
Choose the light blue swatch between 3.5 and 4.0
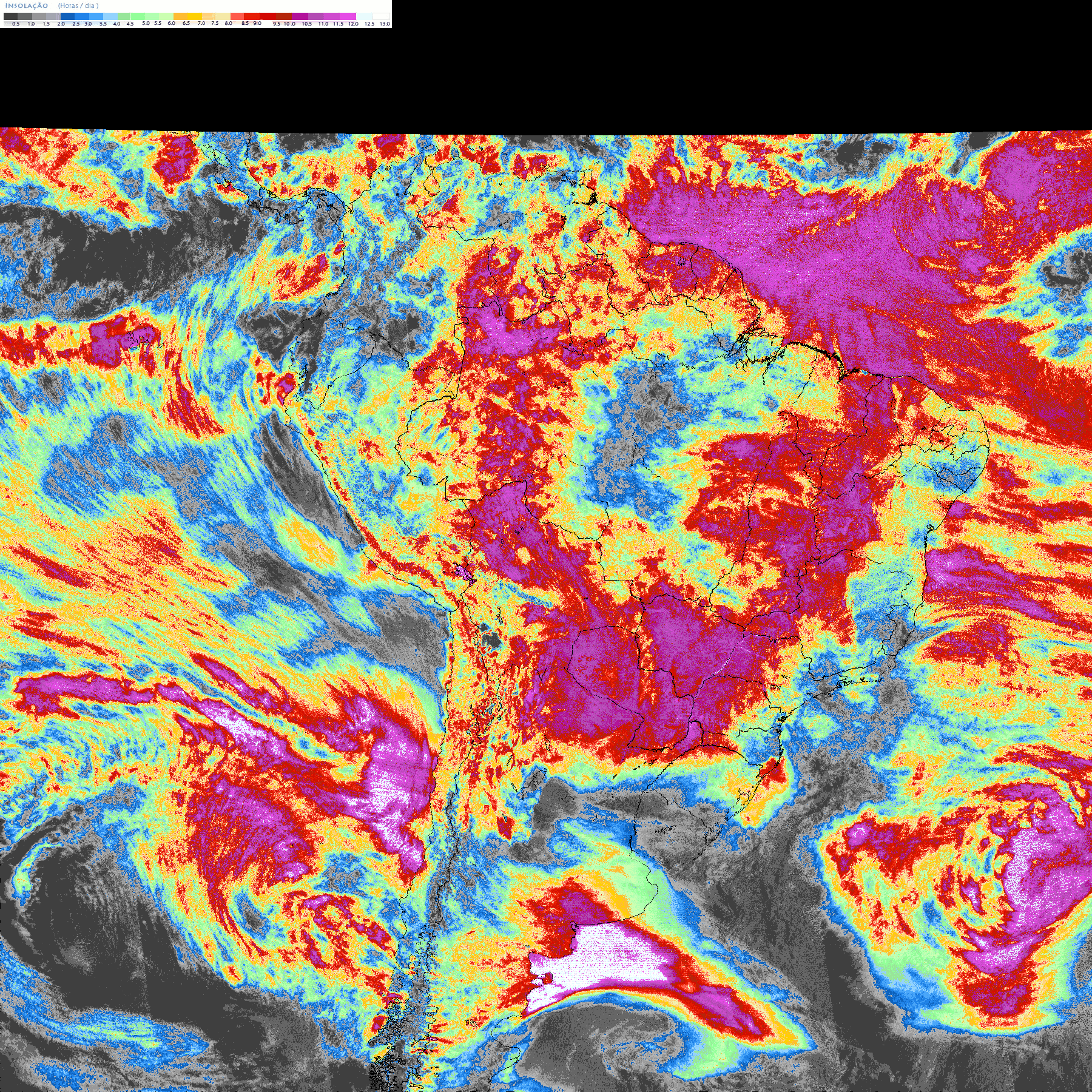[x=110, y=16]
